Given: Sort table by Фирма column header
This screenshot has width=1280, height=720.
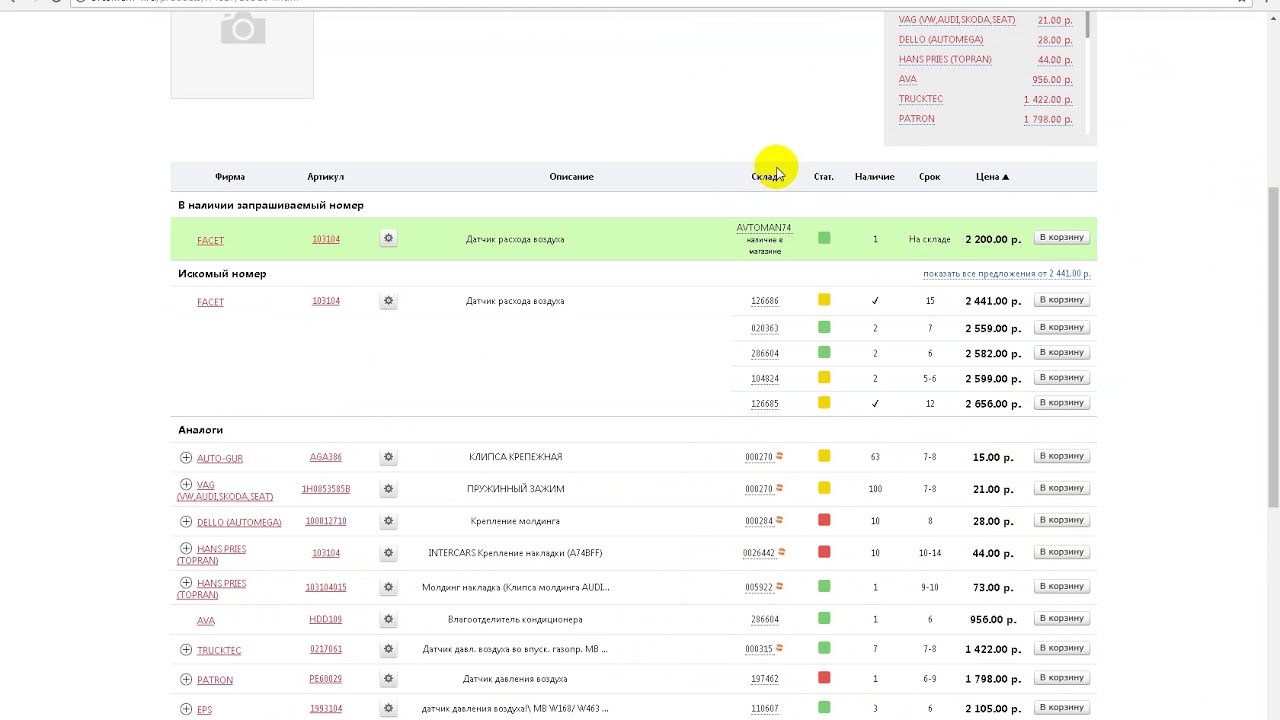Looking at the screenshot, I should tap(230, 177).
